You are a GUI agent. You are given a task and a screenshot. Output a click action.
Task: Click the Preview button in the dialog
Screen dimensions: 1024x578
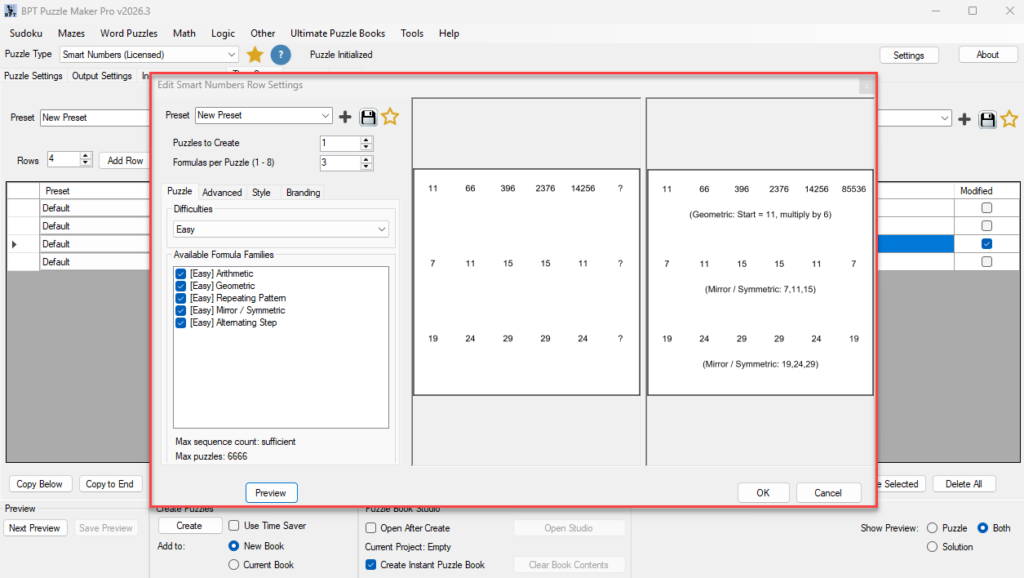click(271, 493)
